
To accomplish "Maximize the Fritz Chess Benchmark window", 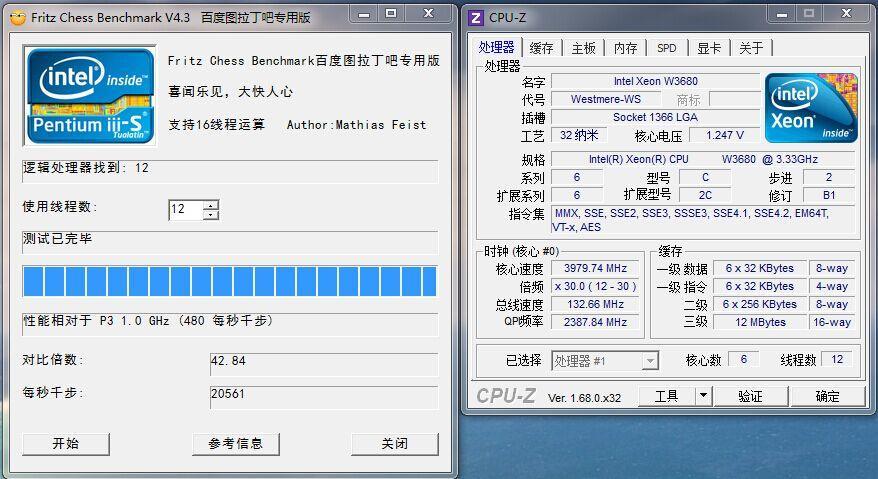I will (x=391, y=15).
